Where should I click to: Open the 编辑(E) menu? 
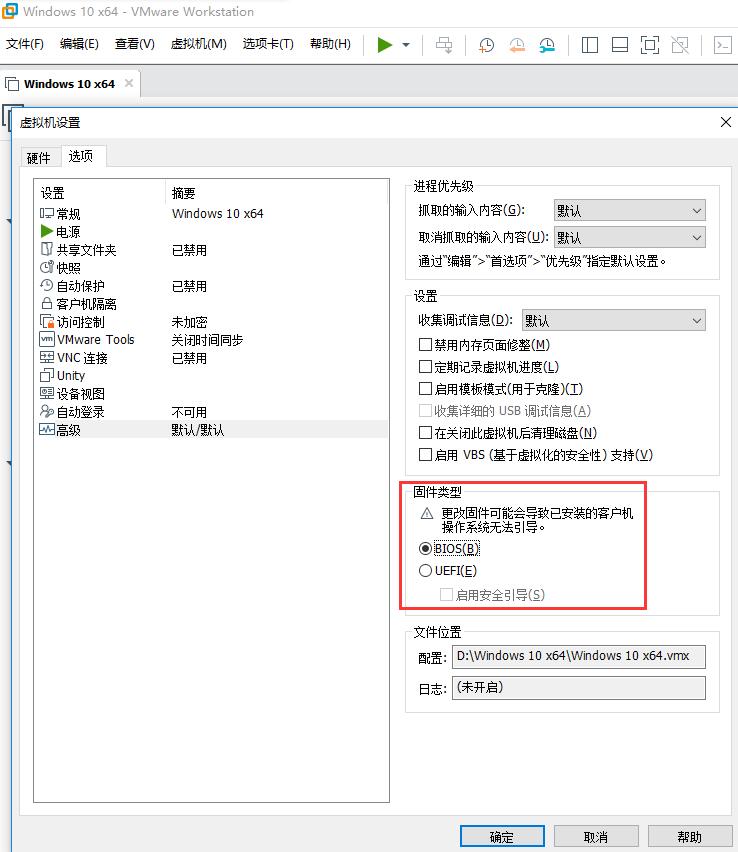click(x=79, y=44)
